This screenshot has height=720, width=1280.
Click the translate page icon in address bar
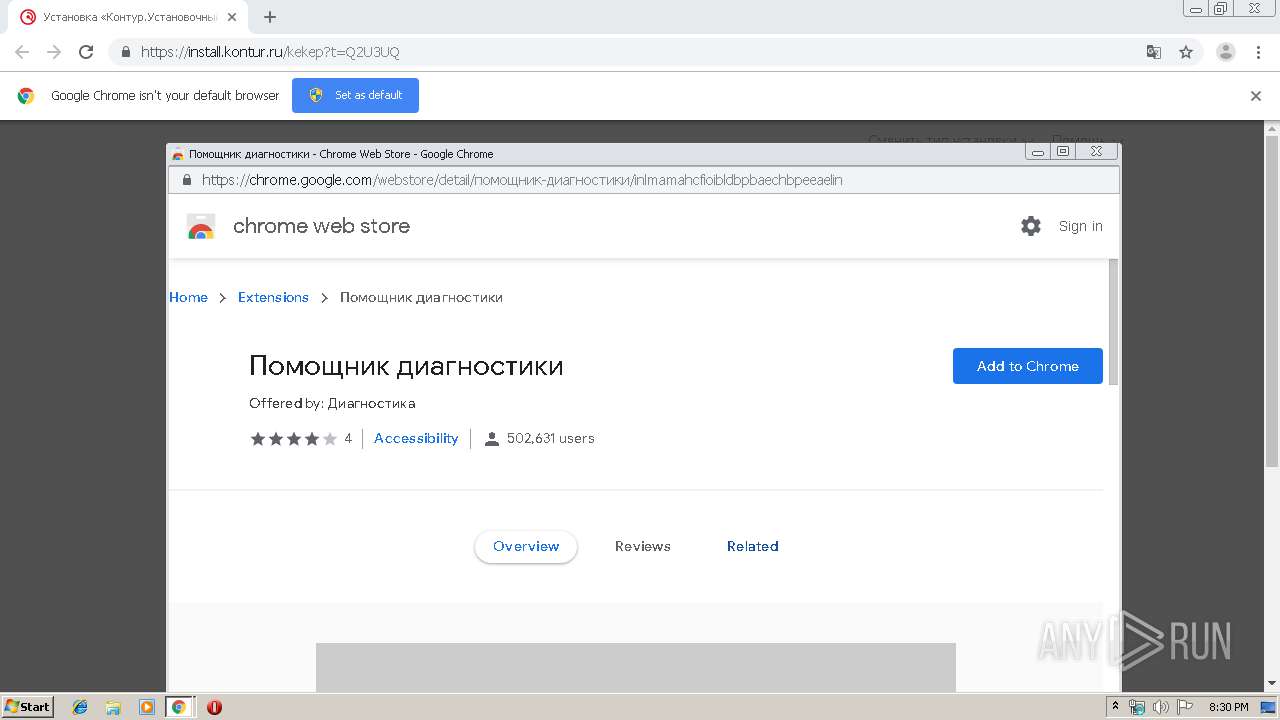point(1154,52)
